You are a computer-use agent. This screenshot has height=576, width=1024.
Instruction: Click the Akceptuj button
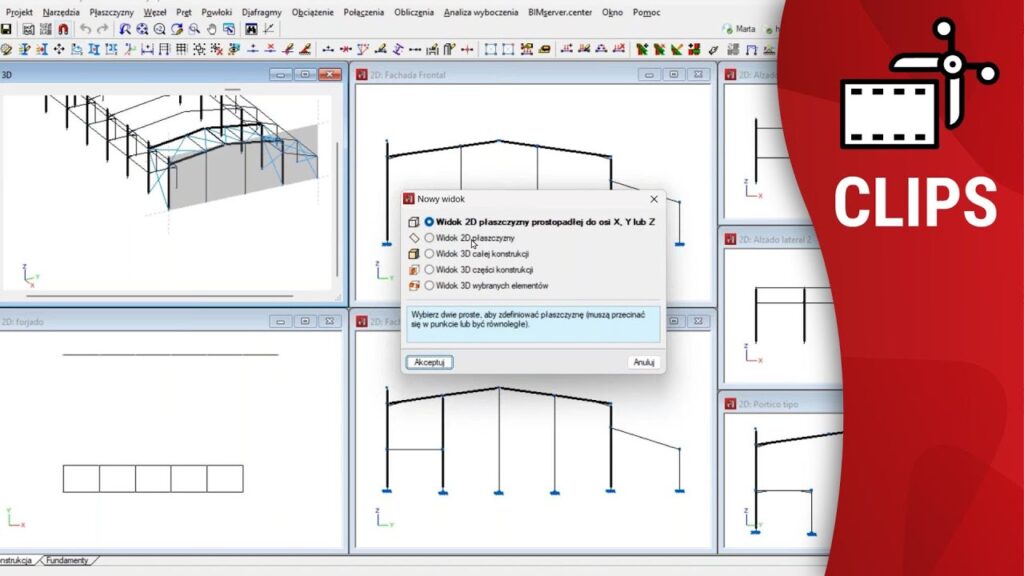[x=430, y=362]
